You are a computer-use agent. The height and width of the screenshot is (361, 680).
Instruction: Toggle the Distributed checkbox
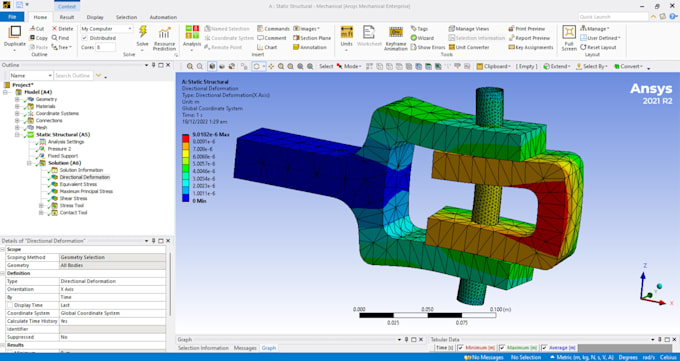tap(85, 38)
